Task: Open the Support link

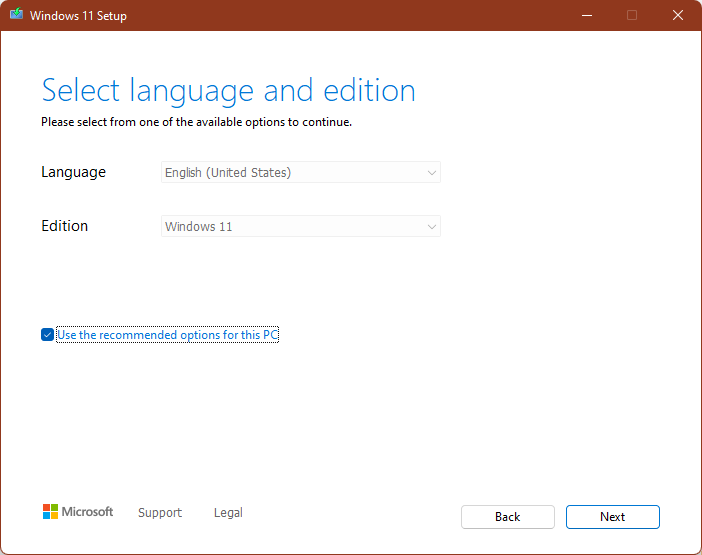Action: (x=160, y=513)
